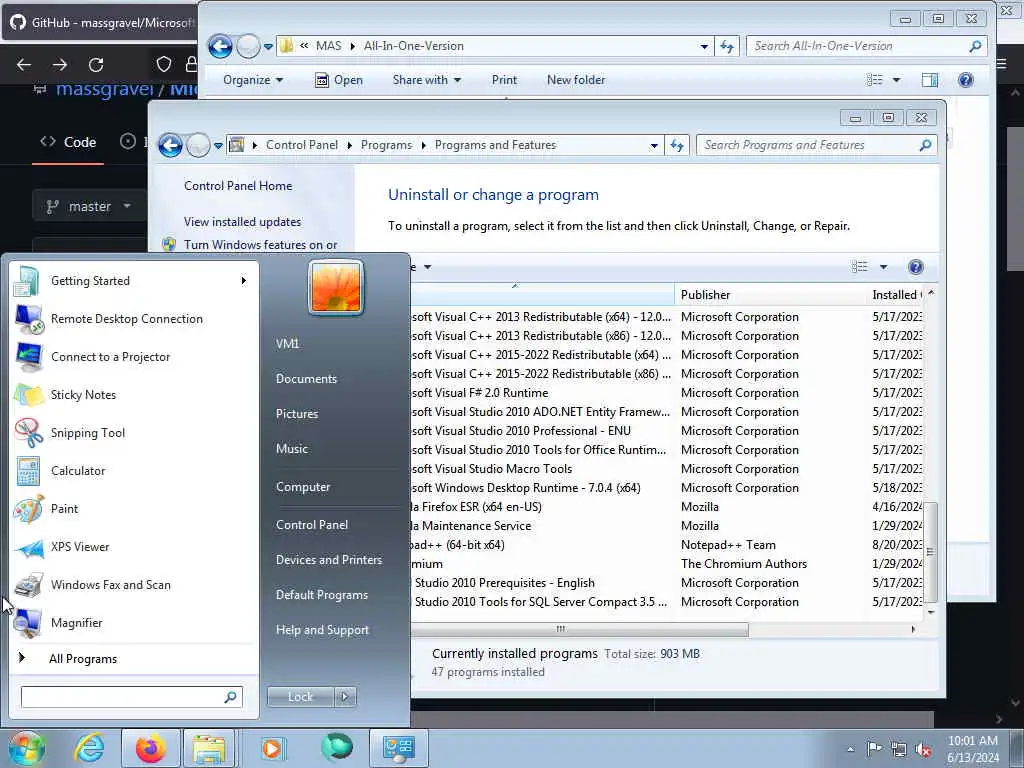The height and width of the screenshot is (768, 1024).
Task: Launch Connect to a Projector
Action: point(110,357)
